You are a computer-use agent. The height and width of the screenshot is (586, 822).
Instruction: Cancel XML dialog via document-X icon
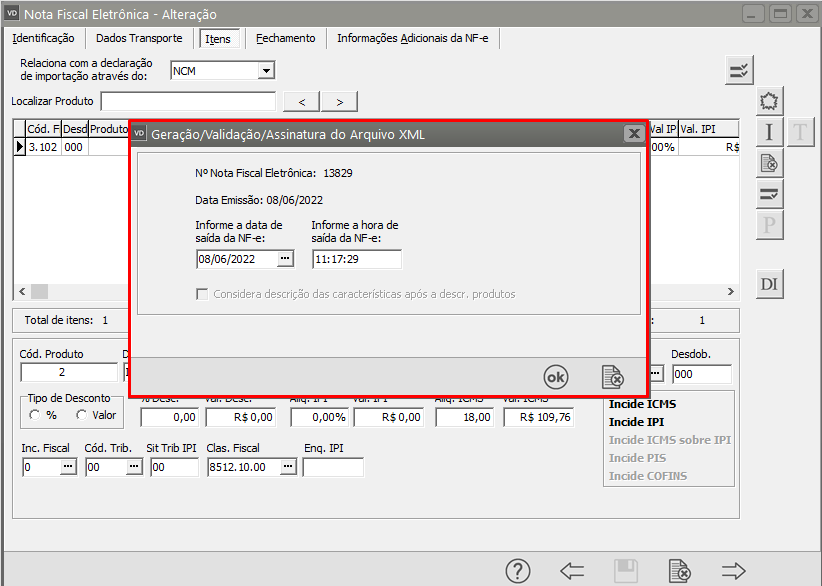[613, 377]
